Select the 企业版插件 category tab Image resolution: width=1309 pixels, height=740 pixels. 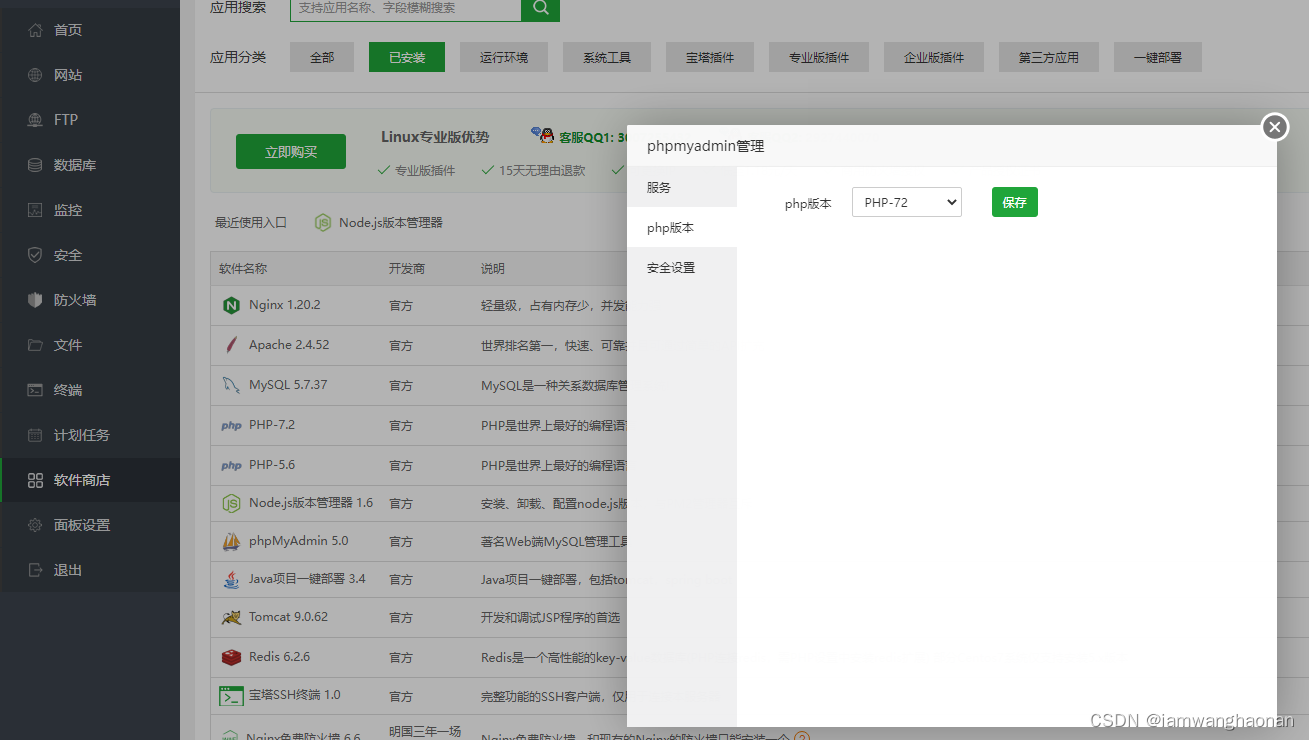[x=934, y=57]
